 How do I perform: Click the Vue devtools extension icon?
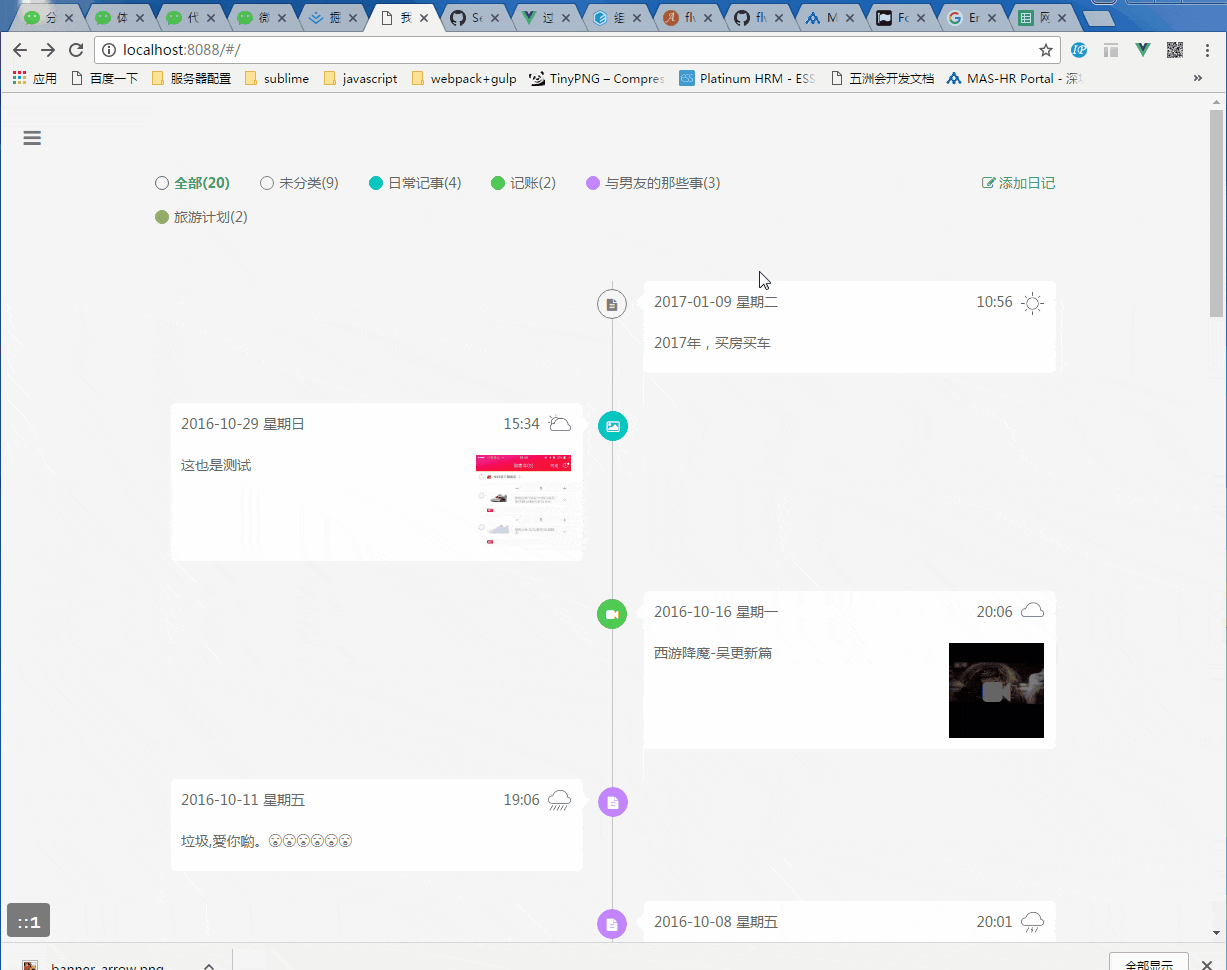coord(1143,50)
